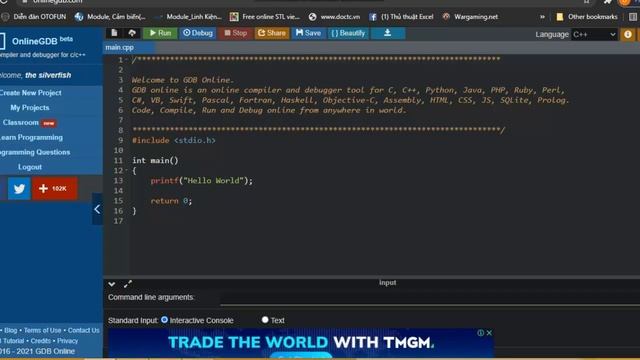Viewport: 640px width, 360px height.
Task: Open Programming Questions link
Action: [x=35, y=152]
